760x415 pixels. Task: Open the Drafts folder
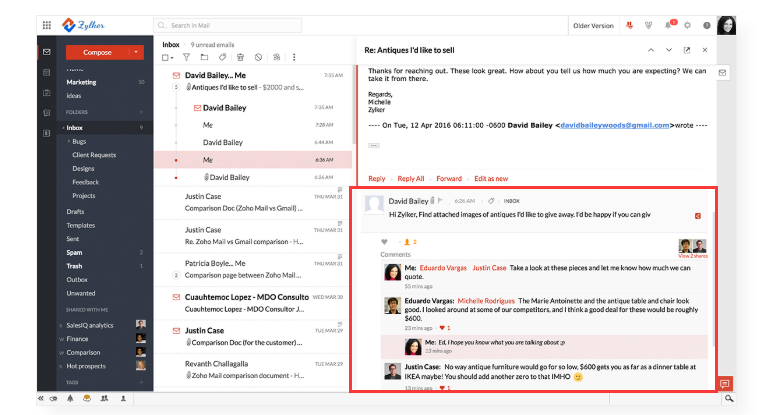coord(75,212)
